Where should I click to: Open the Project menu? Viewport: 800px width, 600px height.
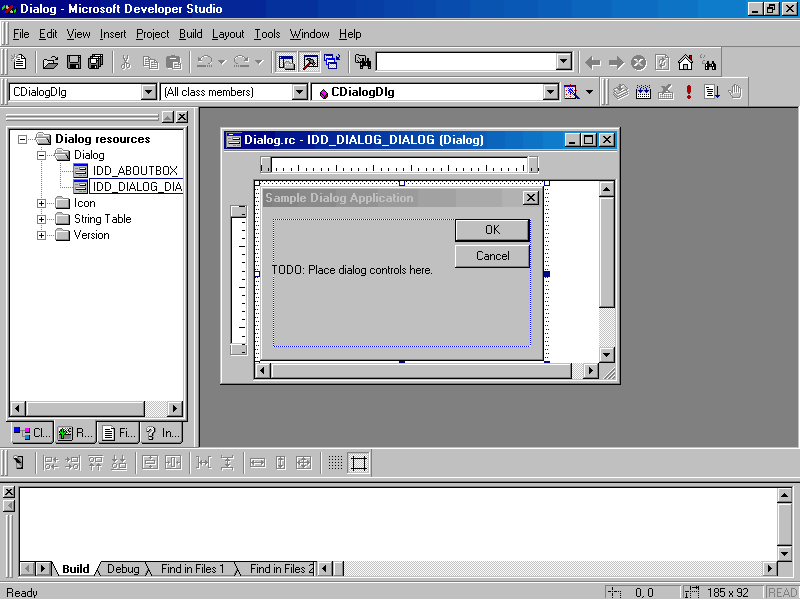point(153,34)
